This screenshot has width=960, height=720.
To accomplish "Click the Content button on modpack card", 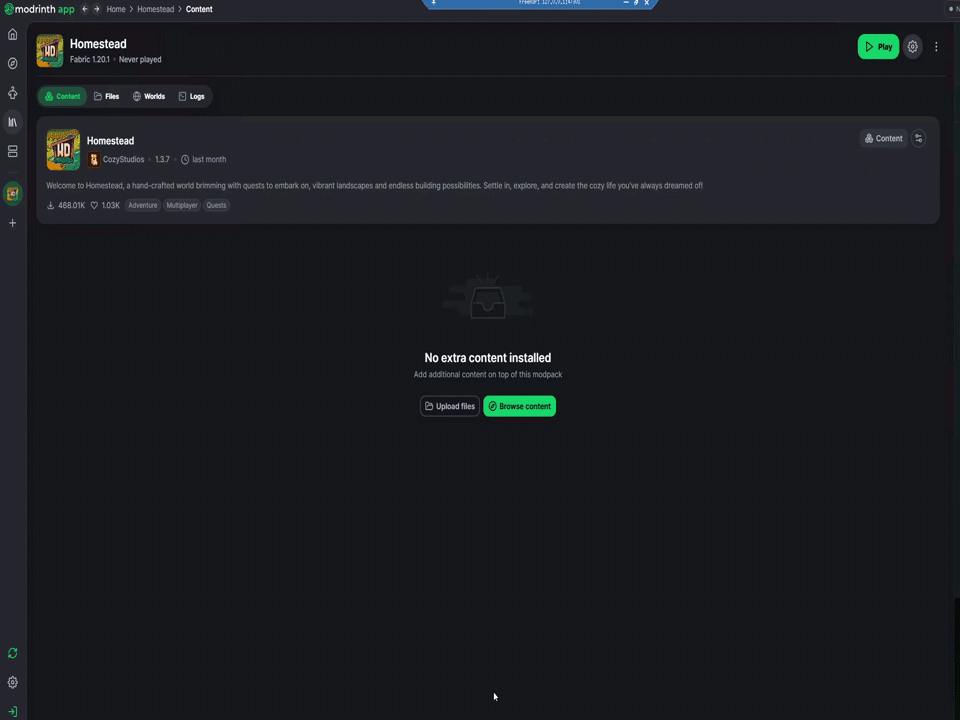I will [x=883, y=138].
